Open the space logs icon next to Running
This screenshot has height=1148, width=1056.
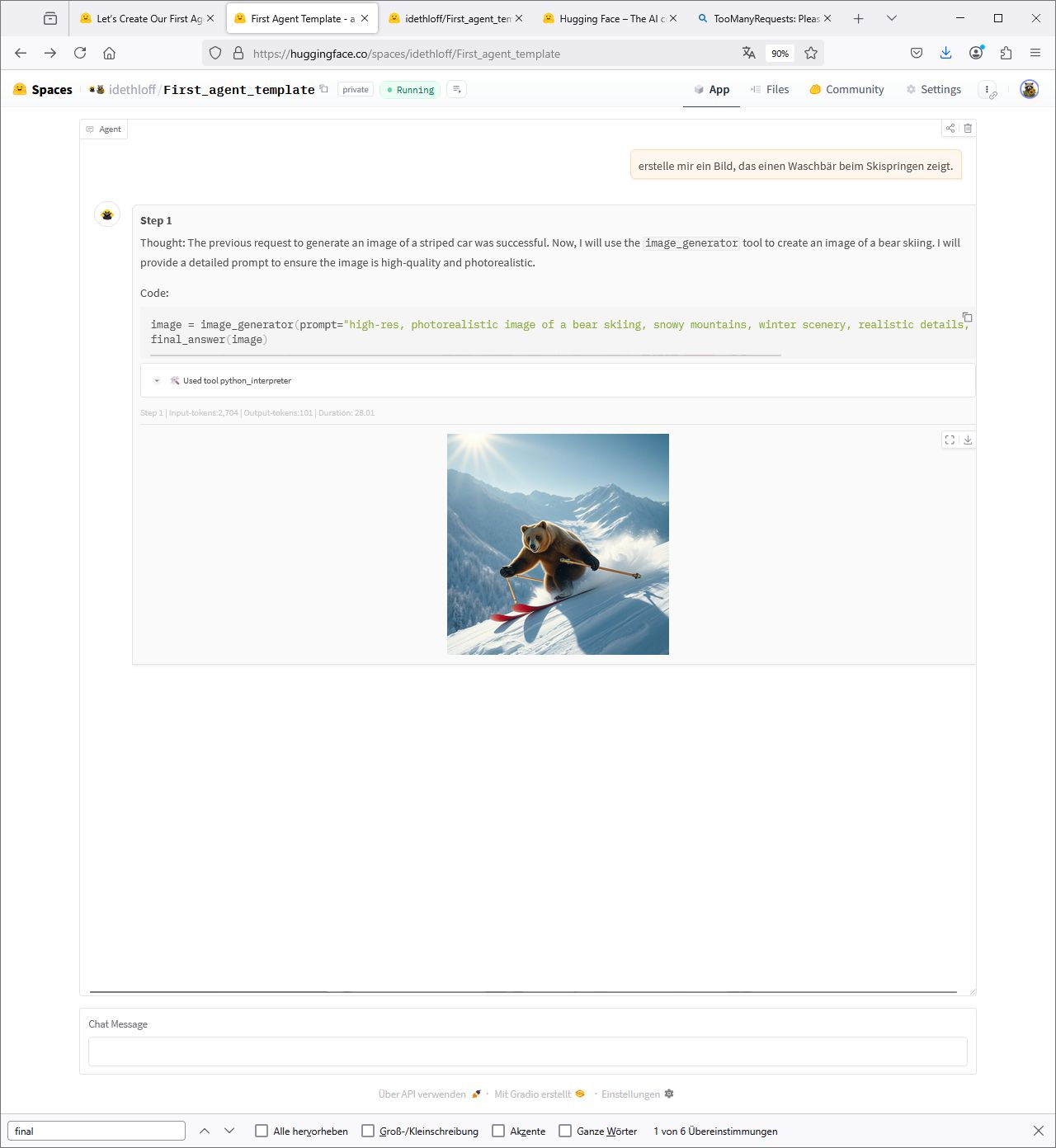(x=456, y=89)
